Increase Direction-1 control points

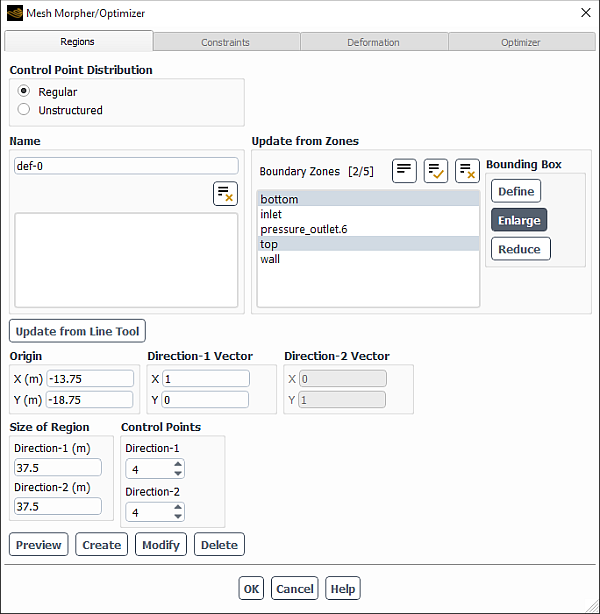[x=178, y=464]
